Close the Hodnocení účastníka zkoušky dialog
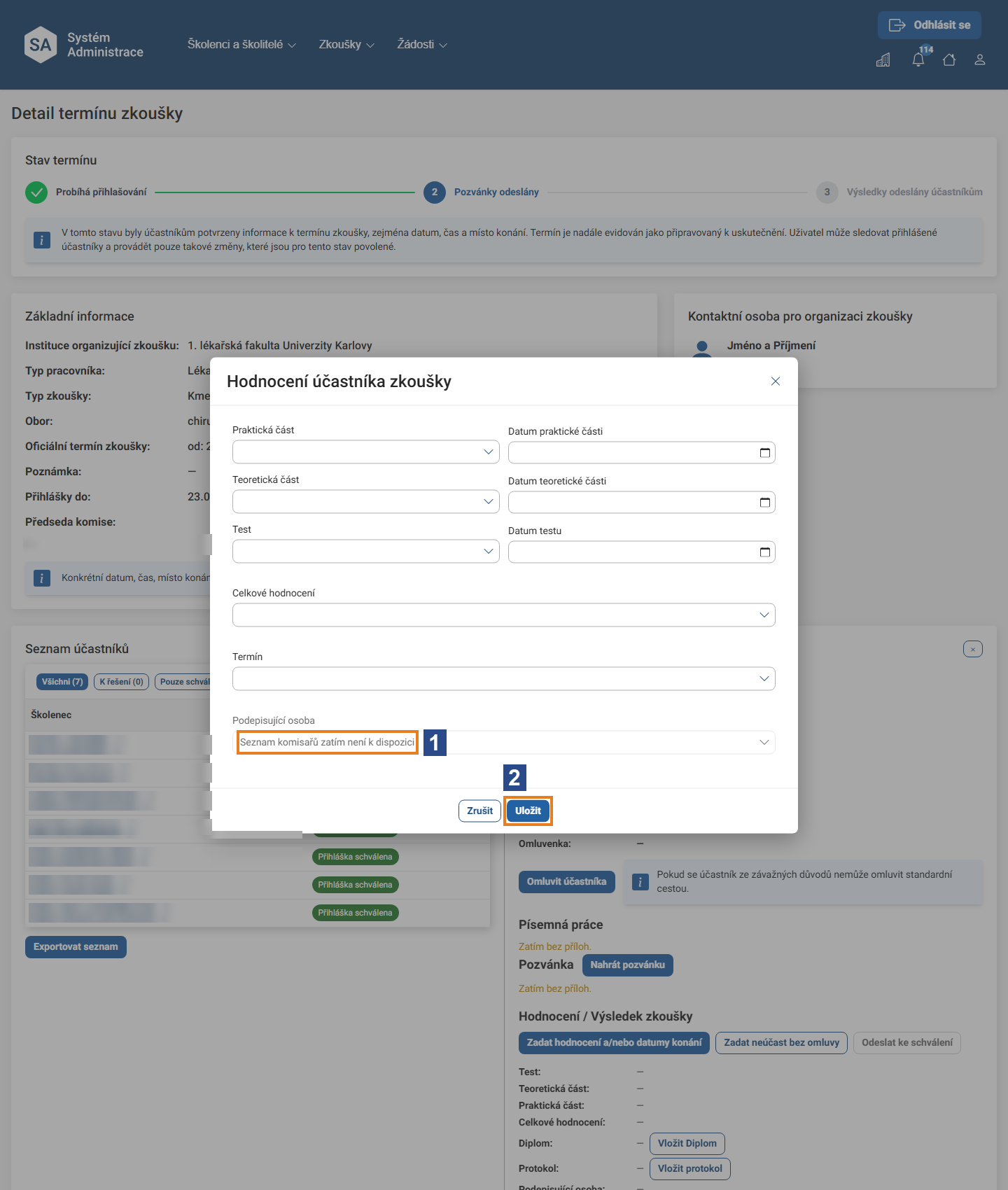Viewport: 1008px width, 1190px height. [776, 381]
